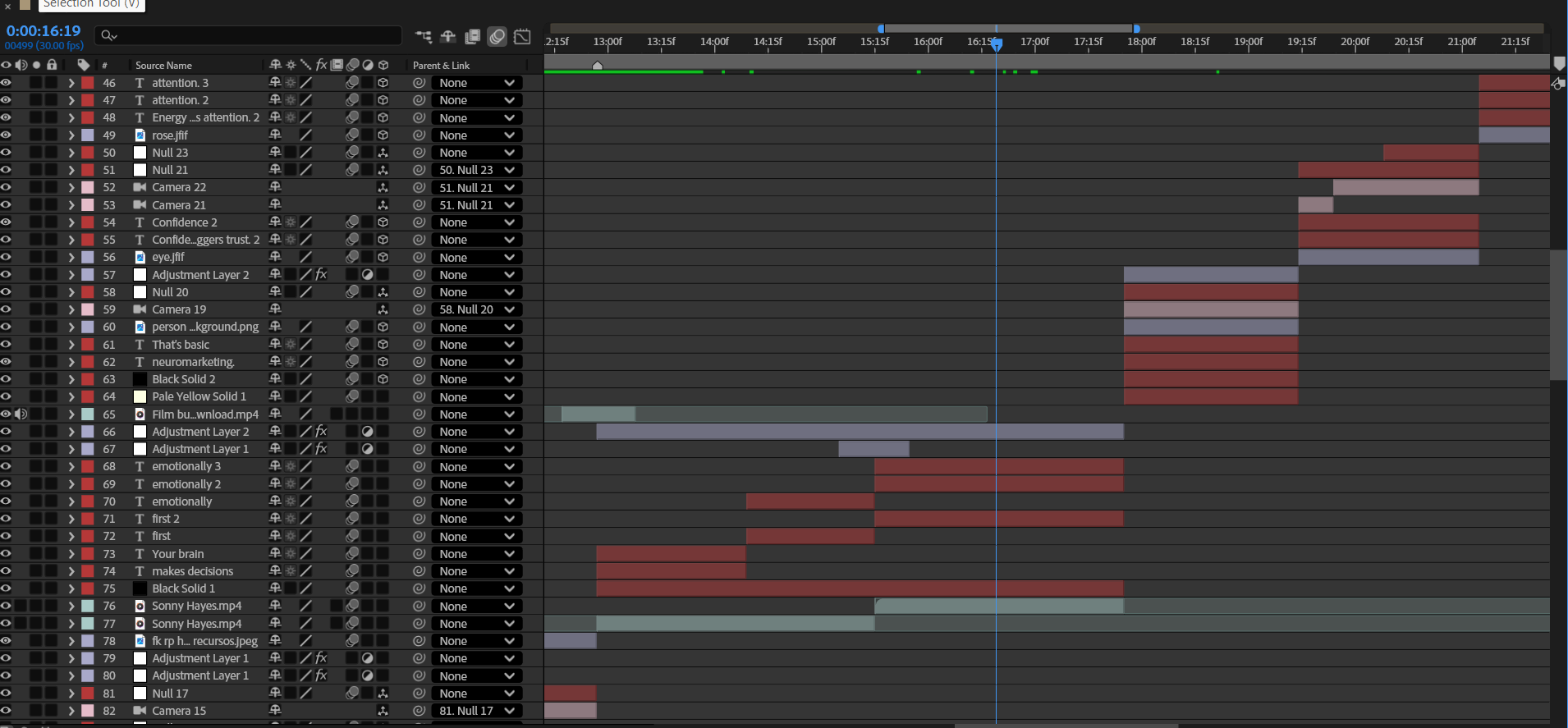The width and height of the screenshot is (1568, 728).
Task: Open parent dropdown for Camera 22
Action: coord(476,188)
